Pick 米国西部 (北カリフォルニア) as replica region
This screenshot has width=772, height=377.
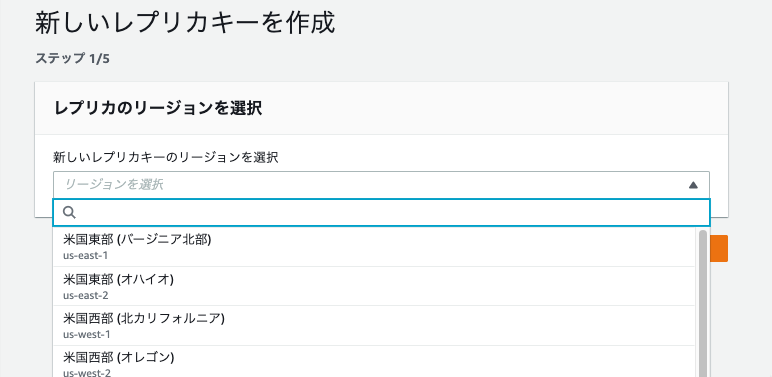374,326
